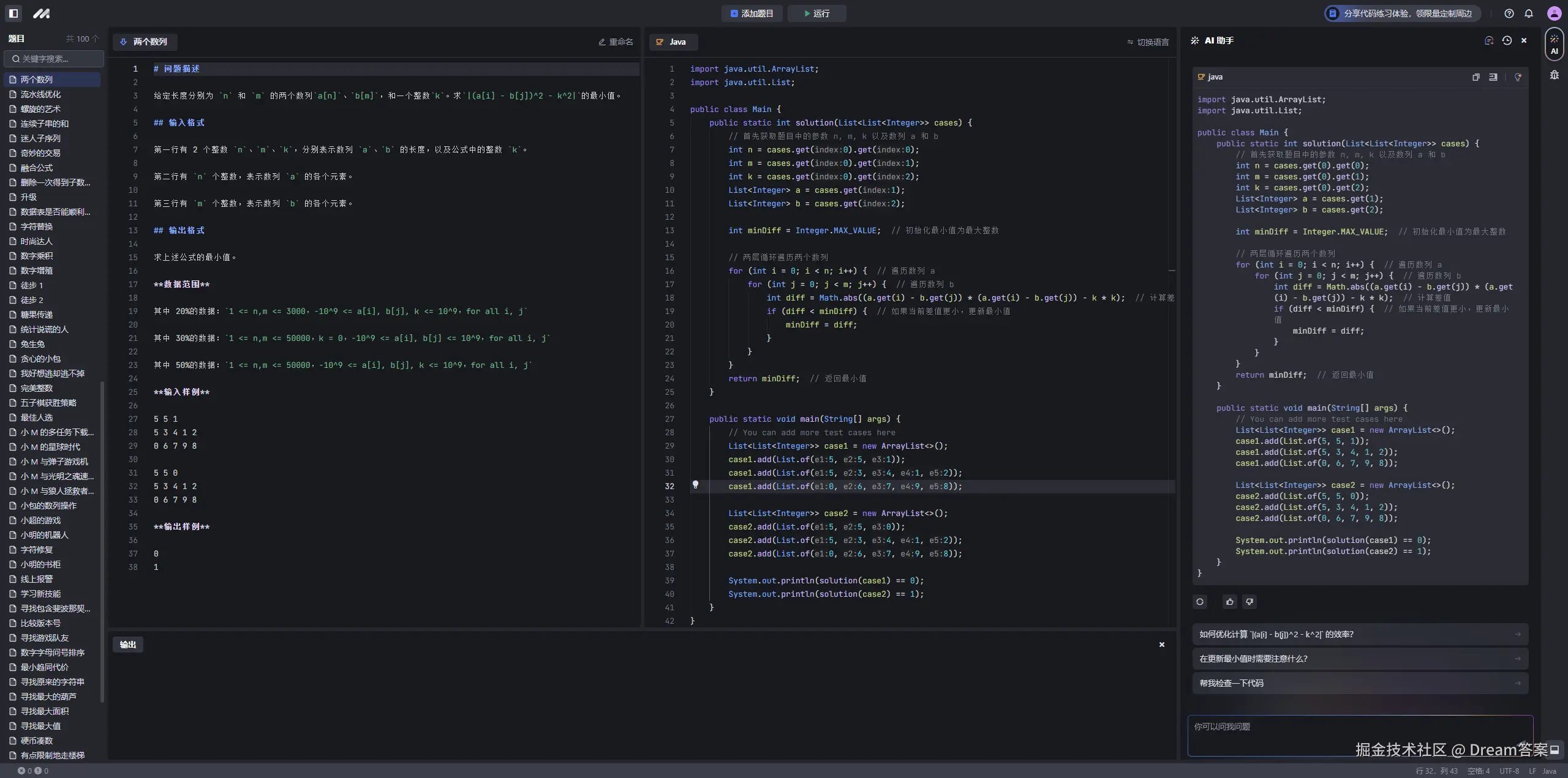This screenshot has height=778, width=1568.
Task: Open the notifications bell
Action: (1529, 13)
